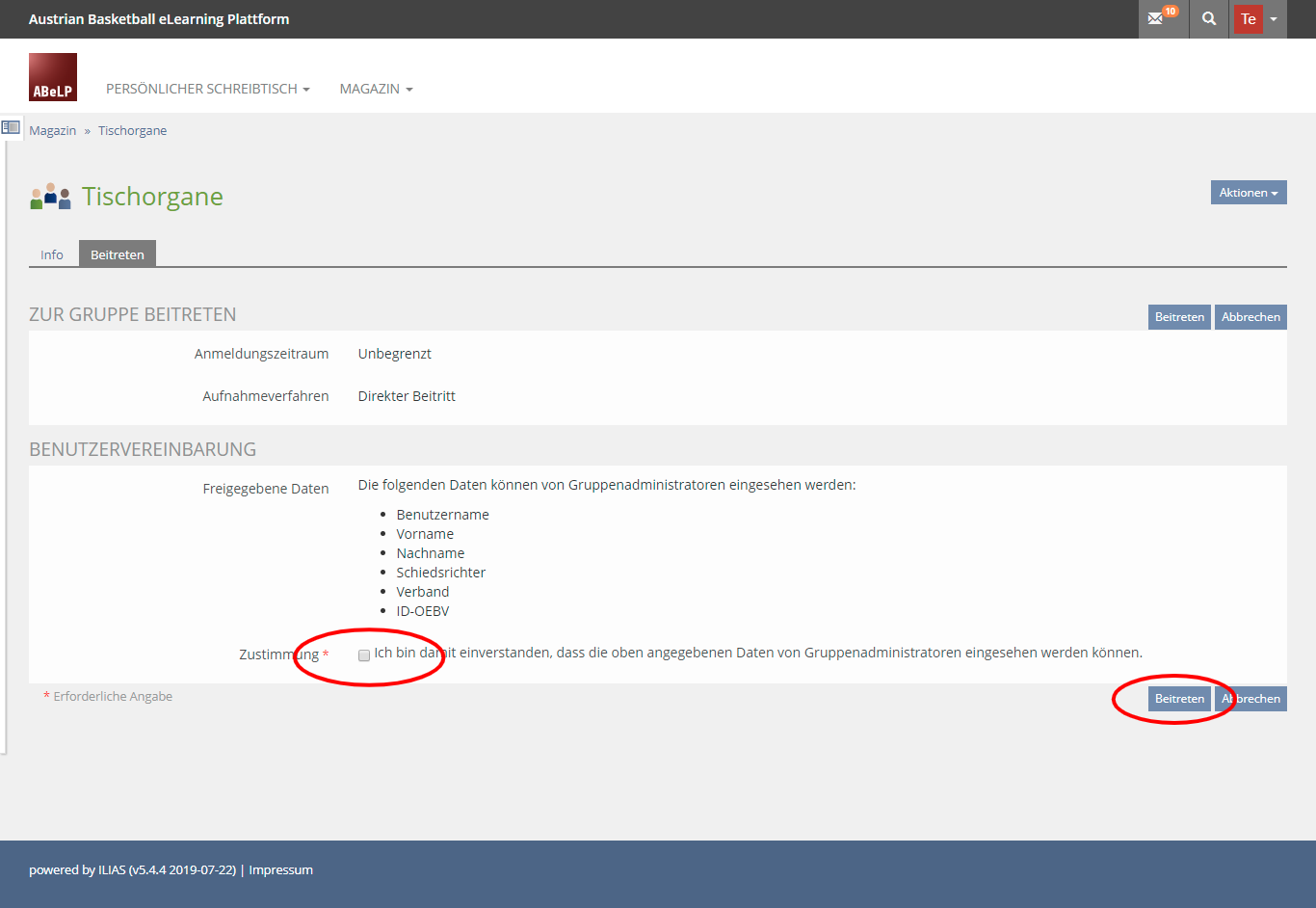The width and height of the screenshot is (1316, 908).
Task: Check the Zustimmung agreement checkbox
Action: coord(364,655)
